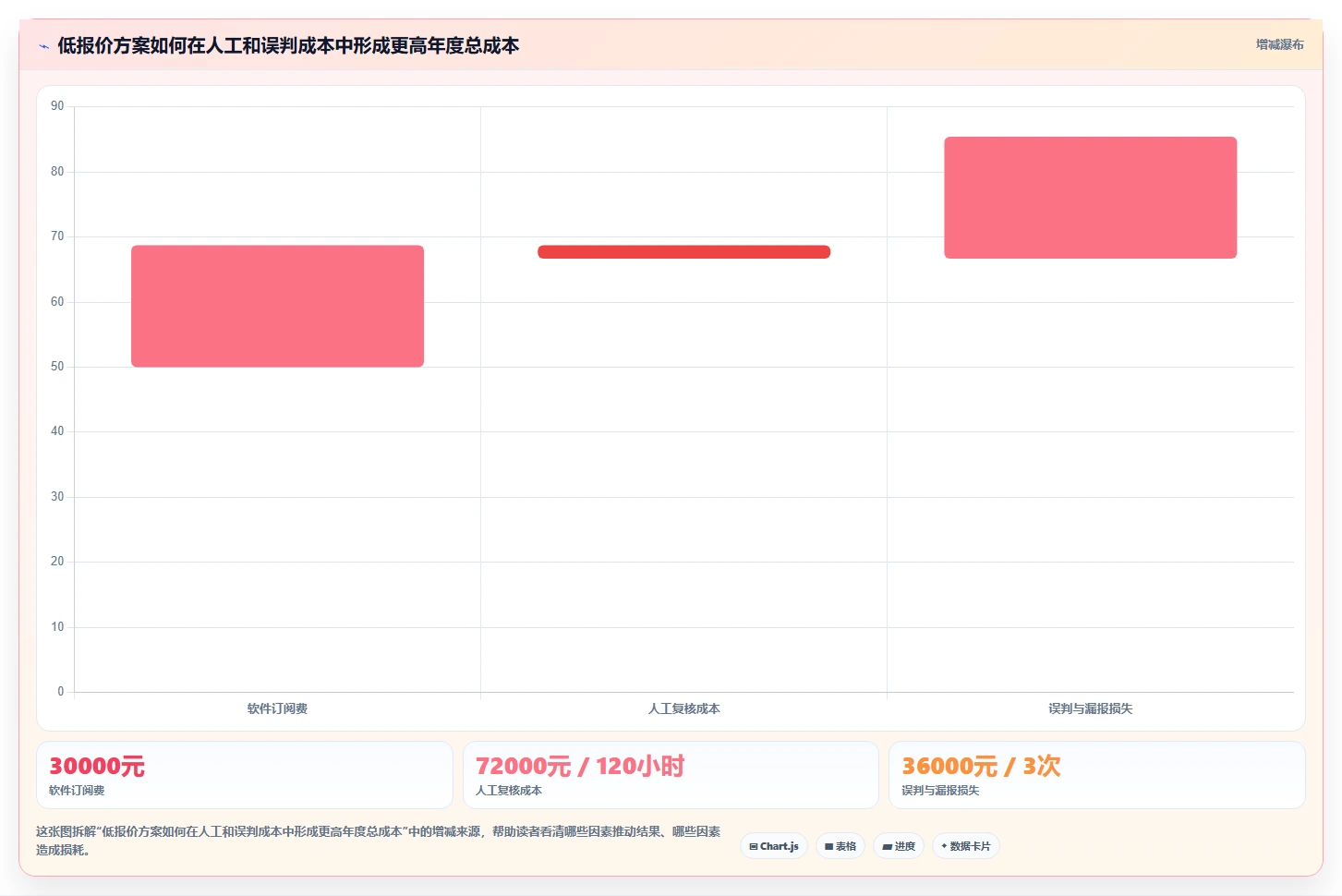Click the 增减瀑布 label in header
Screen dimensions: 1342x896
1279,44
